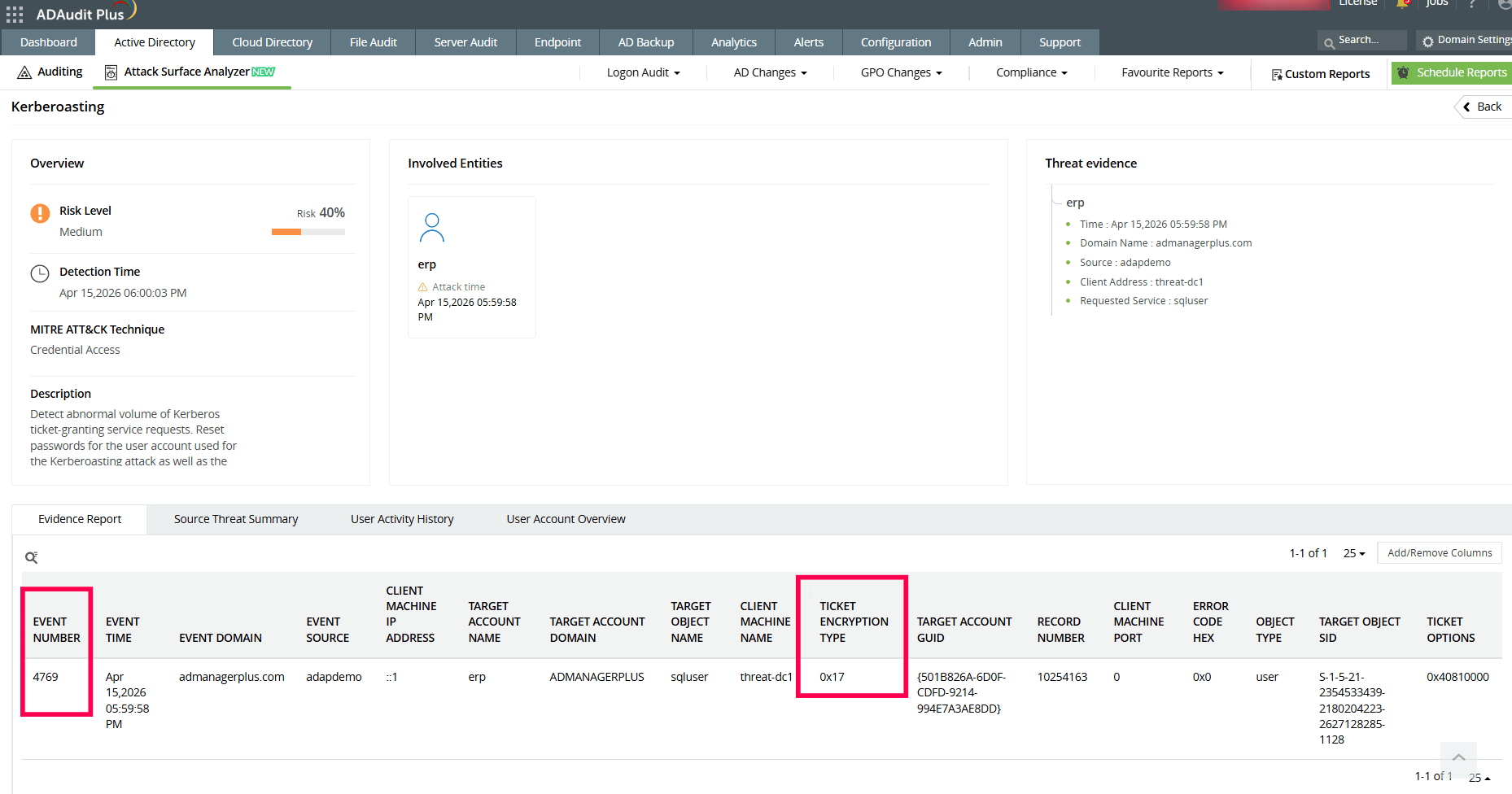Click the search magnifier icon in top bar
Screen dimensions: 1512x794
pos(1329,42)
